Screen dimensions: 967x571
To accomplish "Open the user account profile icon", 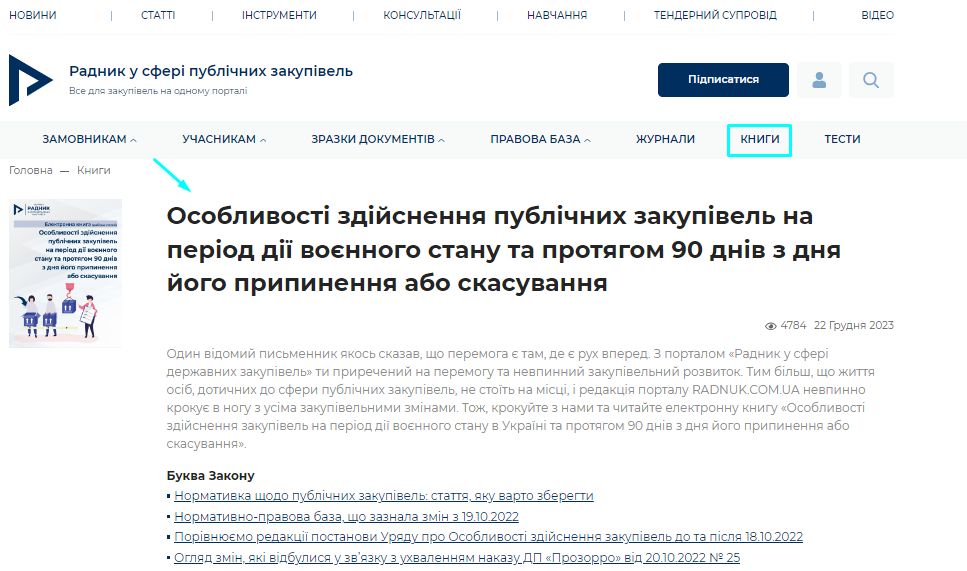I will 819,80.
